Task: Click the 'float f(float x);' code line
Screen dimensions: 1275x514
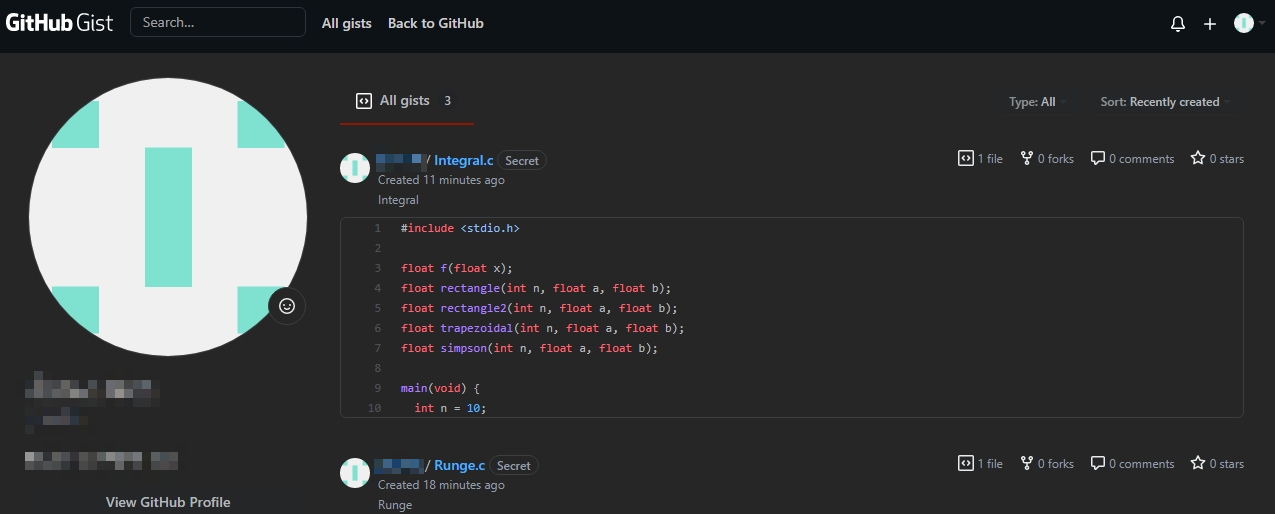Action: (x=457, y=268)
